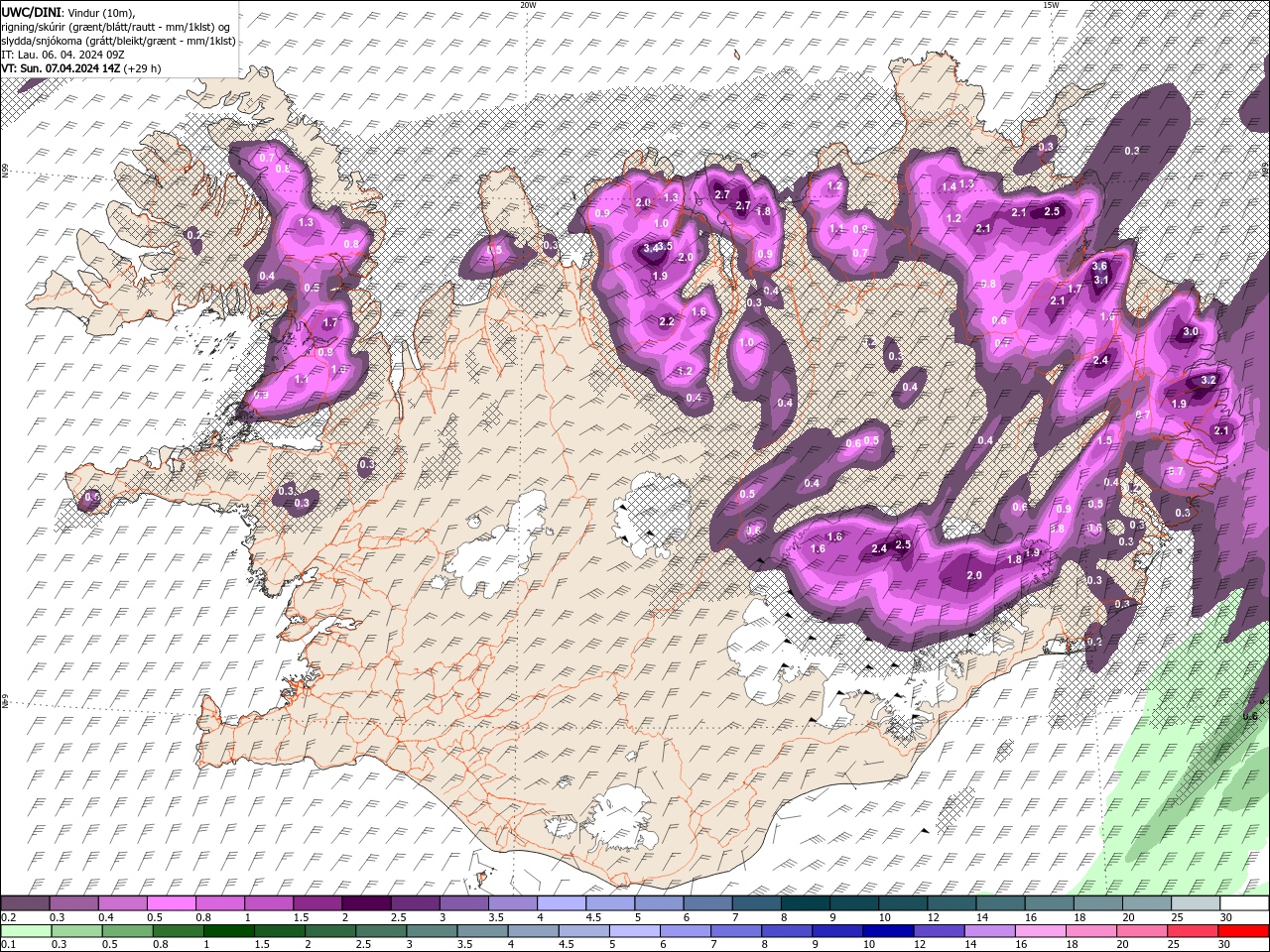Click the 'slydda/snjókoma' legend description line
The height and width of the screenshot is (952, 1270).
click(x=118, y=41)
